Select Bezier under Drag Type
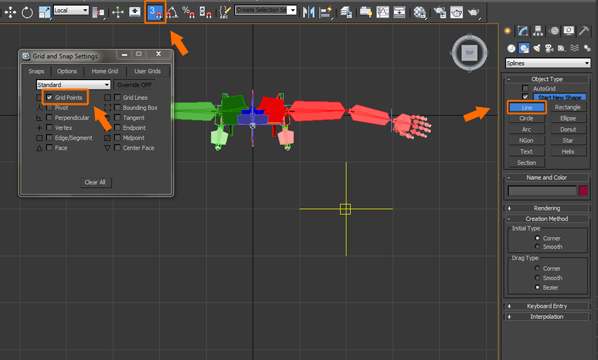This screenshot has width=598, height=360. coord(537,287)
